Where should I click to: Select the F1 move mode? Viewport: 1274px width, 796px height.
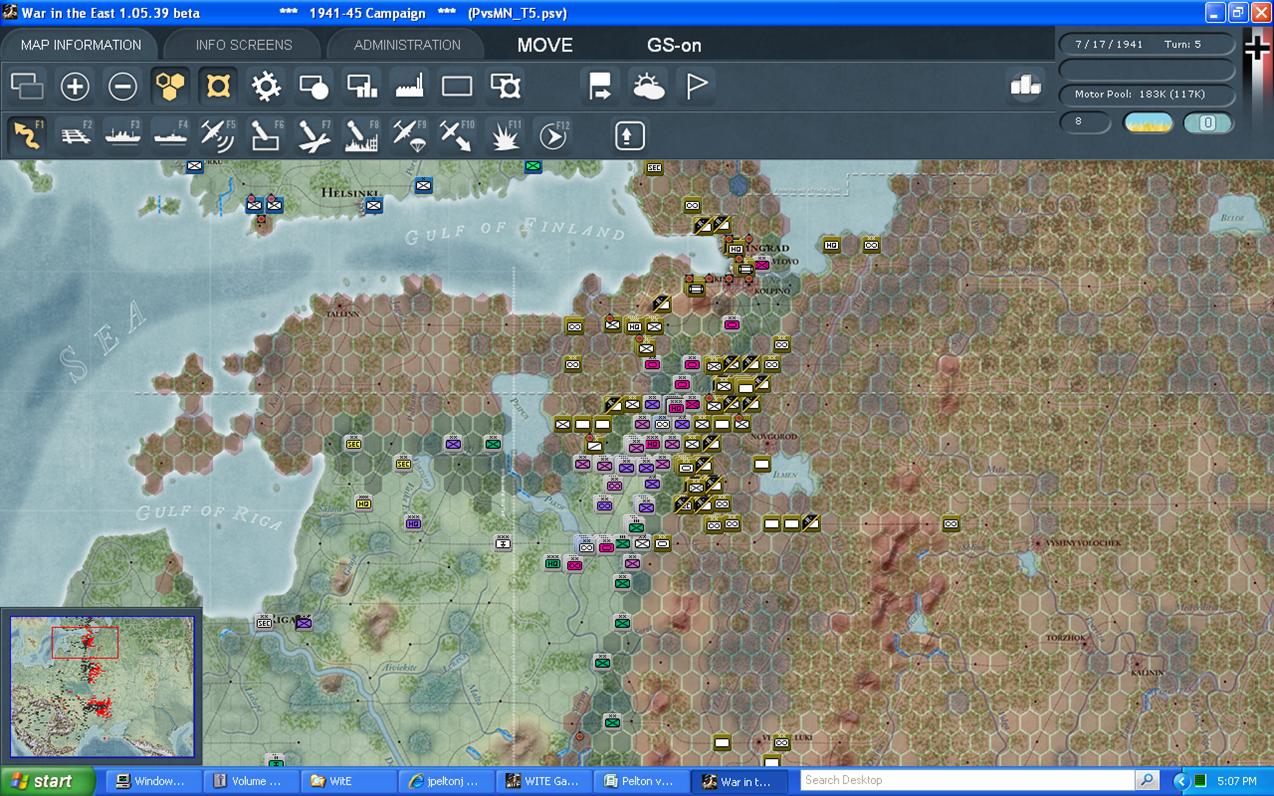point(27,135)
